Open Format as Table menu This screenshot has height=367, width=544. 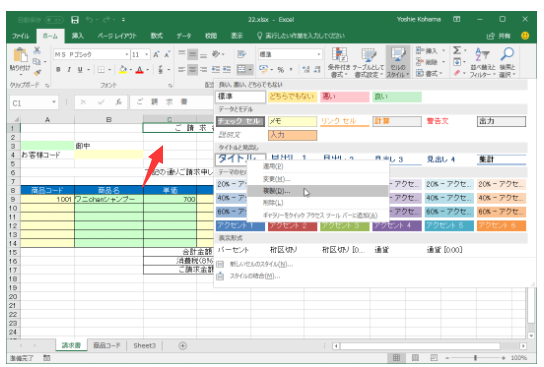tap(368, 62)
